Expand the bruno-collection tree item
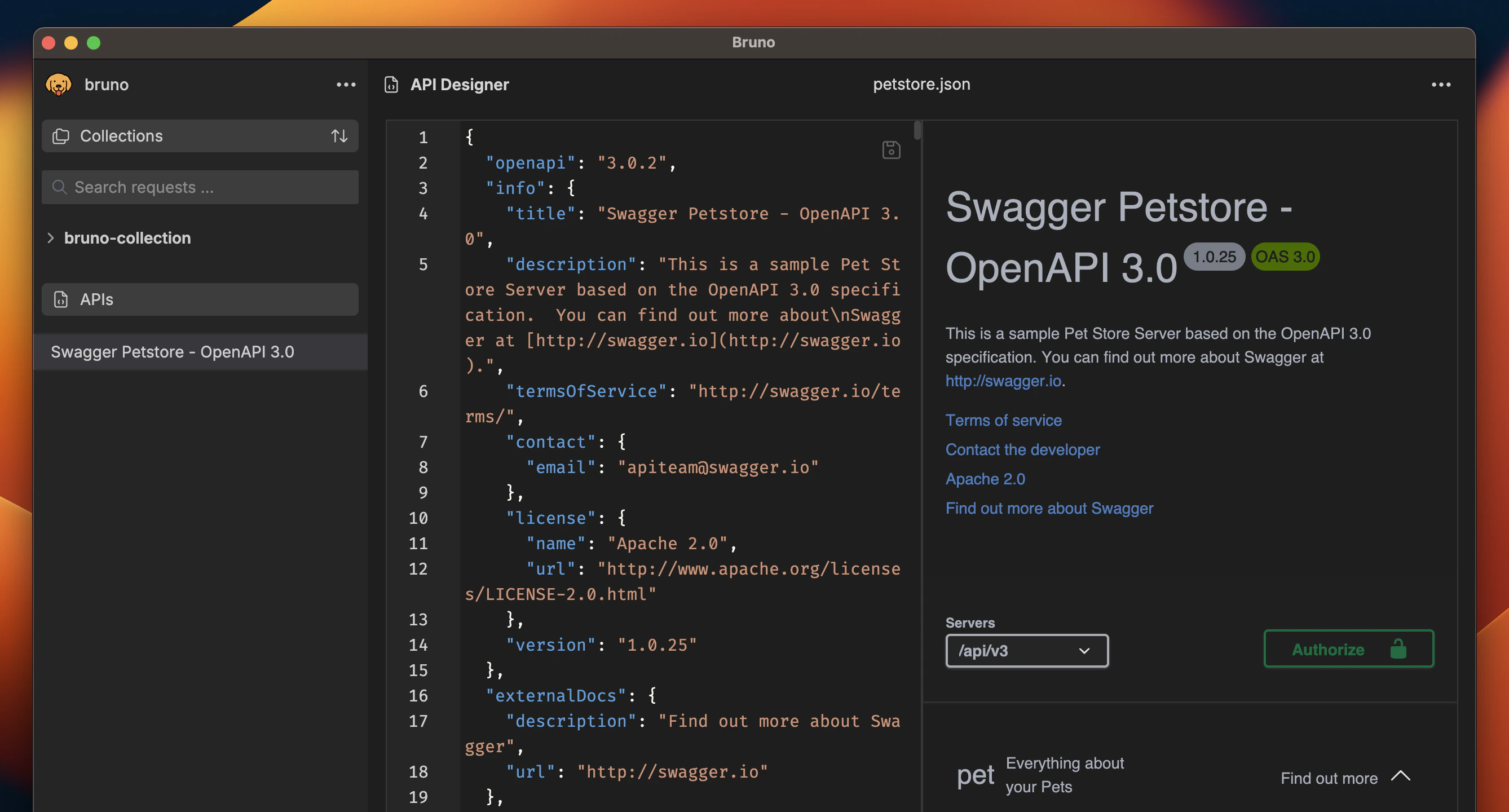 coord(50,238)
